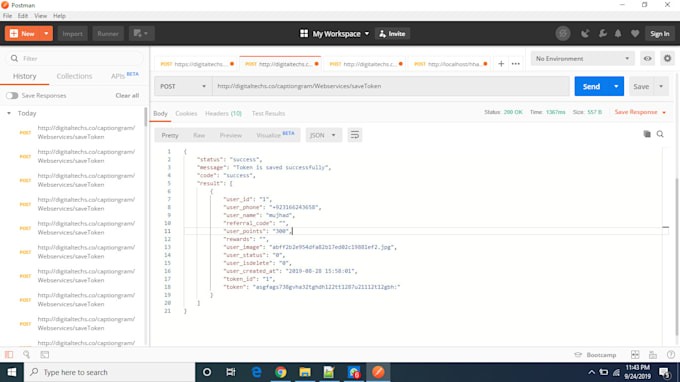The image size is (680, 382).
Task: Copy the response body to clipboard
Action: [647, 134]
